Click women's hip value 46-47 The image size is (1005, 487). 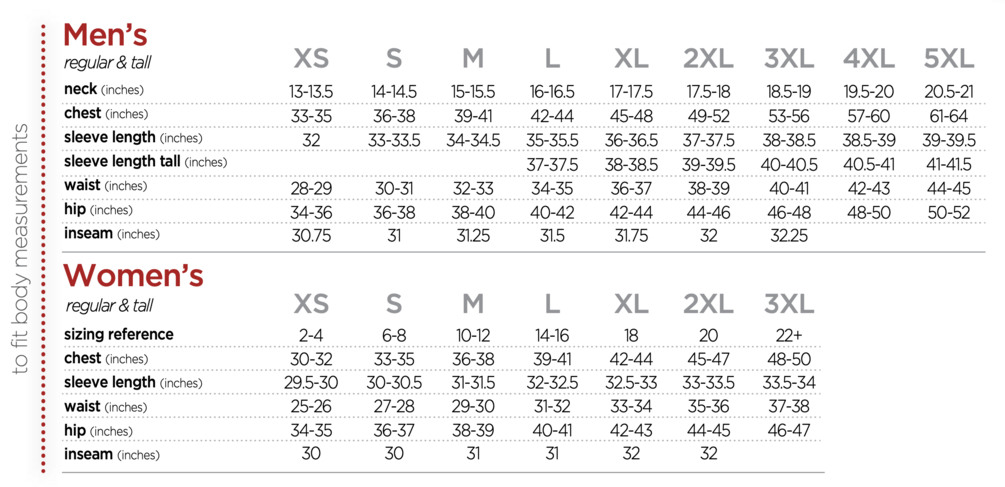[788, 431]
